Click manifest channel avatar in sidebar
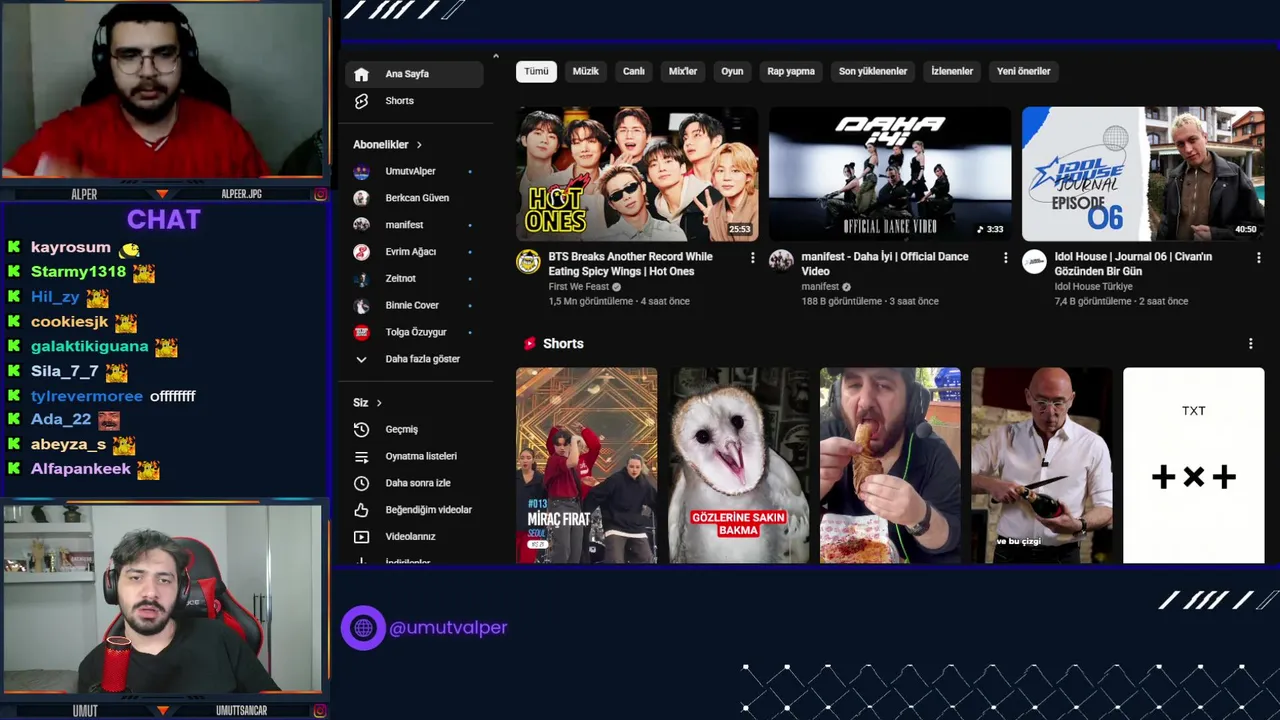This screenshot has height=720, width=1280. click(361, 225)
